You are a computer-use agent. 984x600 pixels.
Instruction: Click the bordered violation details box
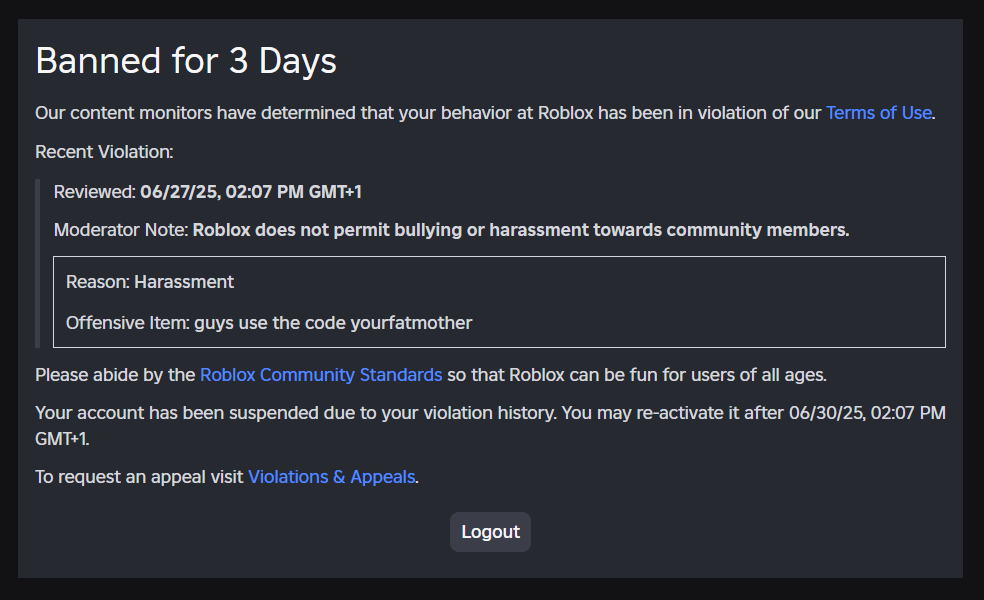click(x=499, y=302)
